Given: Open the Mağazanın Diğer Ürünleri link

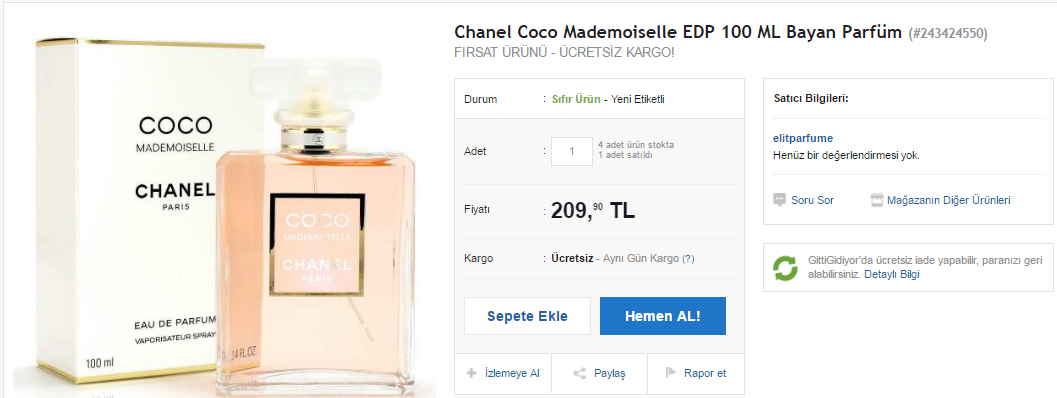Looking at the screenshot, I should (x=948, y=200).
